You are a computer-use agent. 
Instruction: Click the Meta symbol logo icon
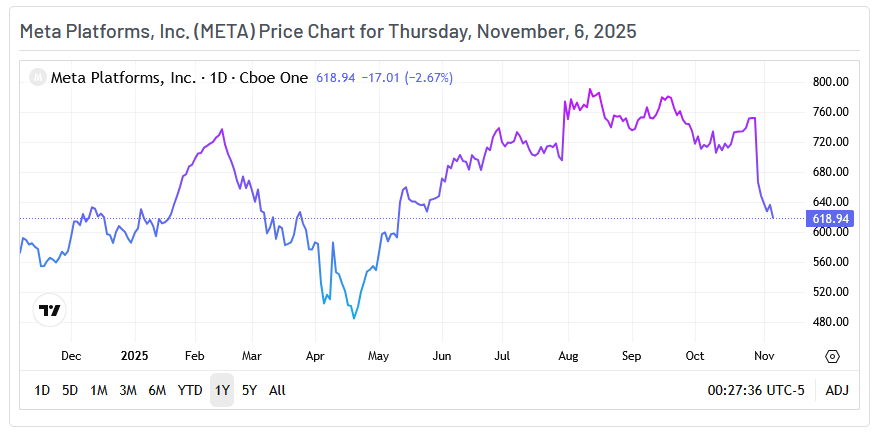[37, 76]
